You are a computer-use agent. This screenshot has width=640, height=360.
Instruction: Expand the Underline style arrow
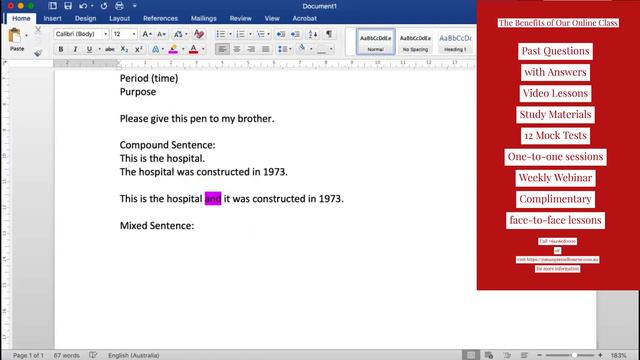click(99, 49)
